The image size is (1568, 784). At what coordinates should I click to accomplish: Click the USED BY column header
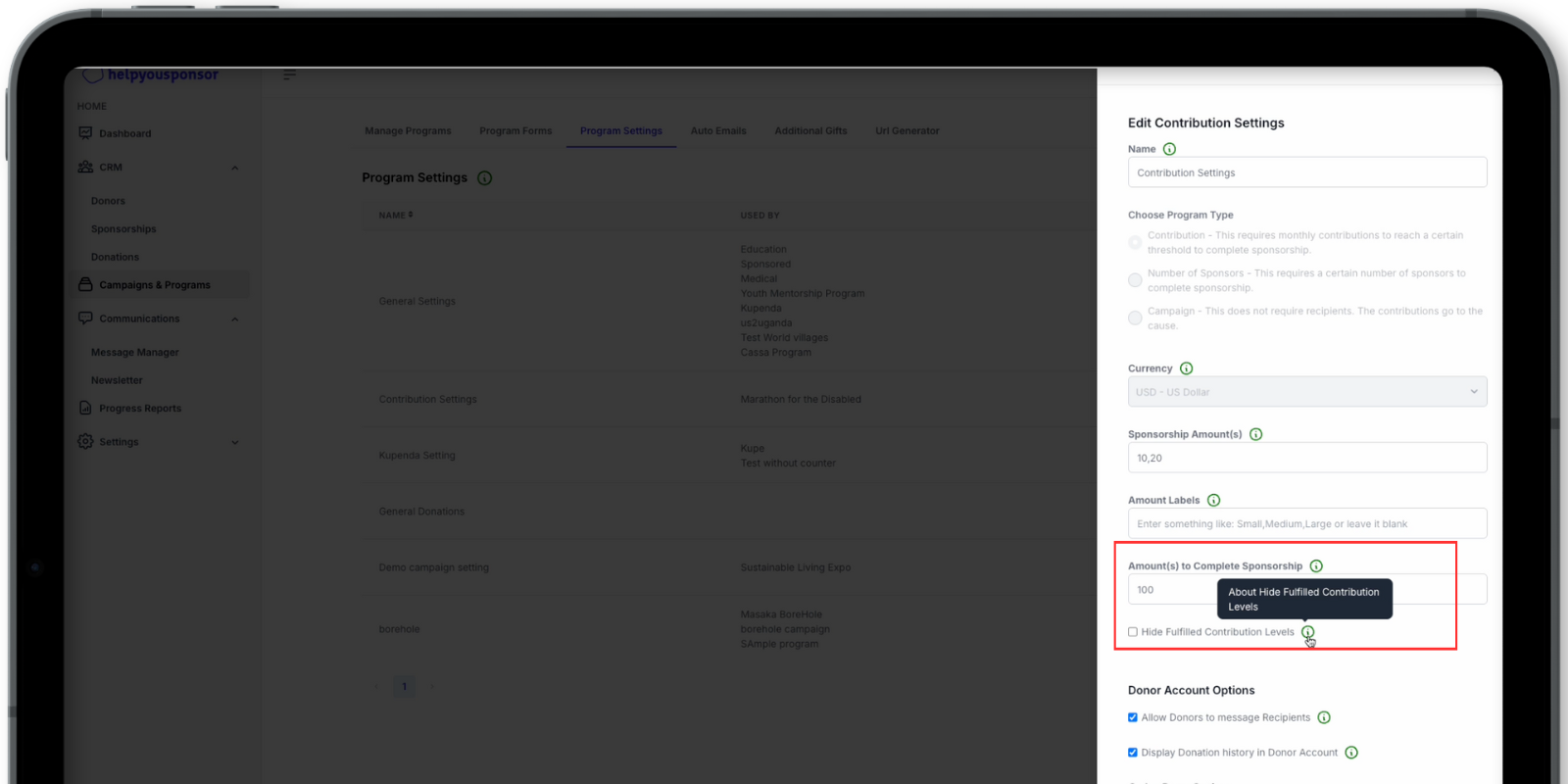click(x=759, y=215)
